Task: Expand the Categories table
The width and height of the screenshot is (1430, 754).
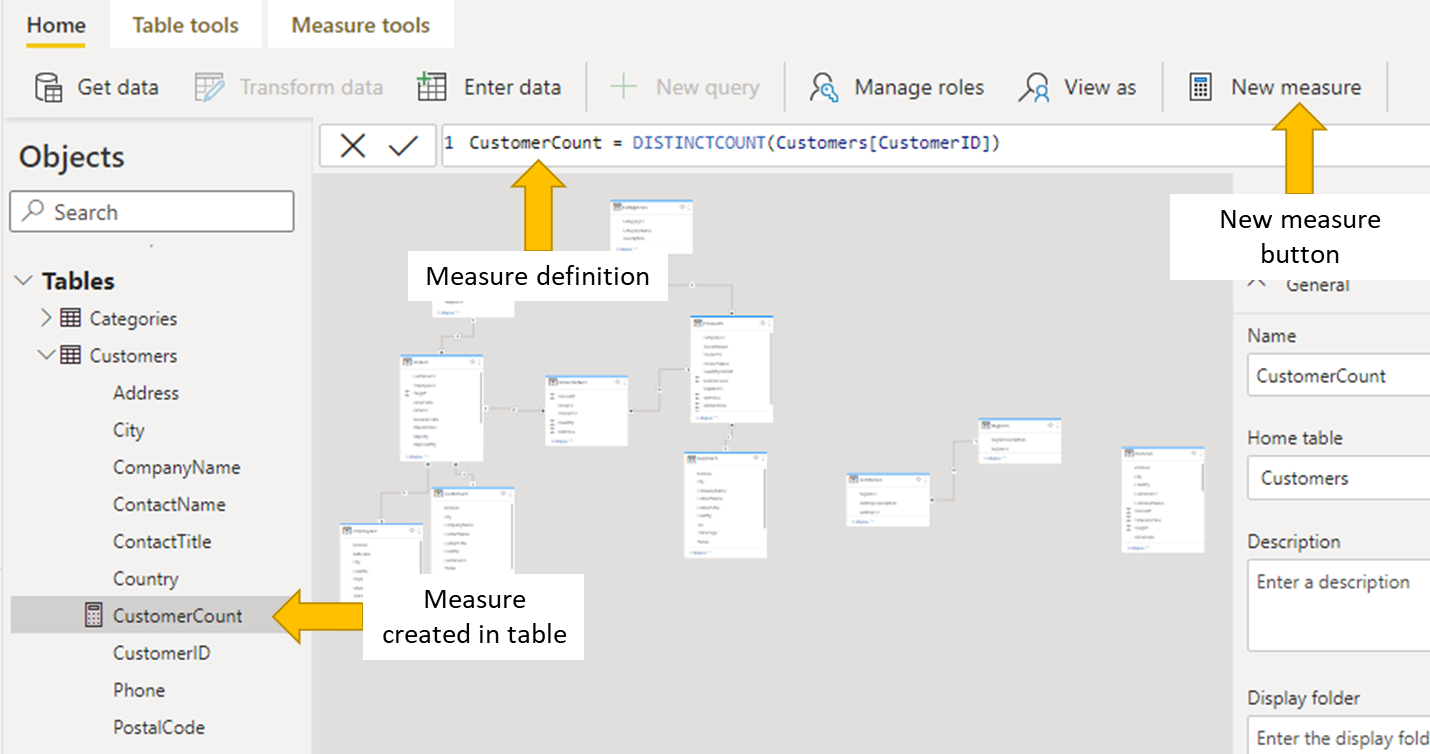Action: click(x=46, y=318)
